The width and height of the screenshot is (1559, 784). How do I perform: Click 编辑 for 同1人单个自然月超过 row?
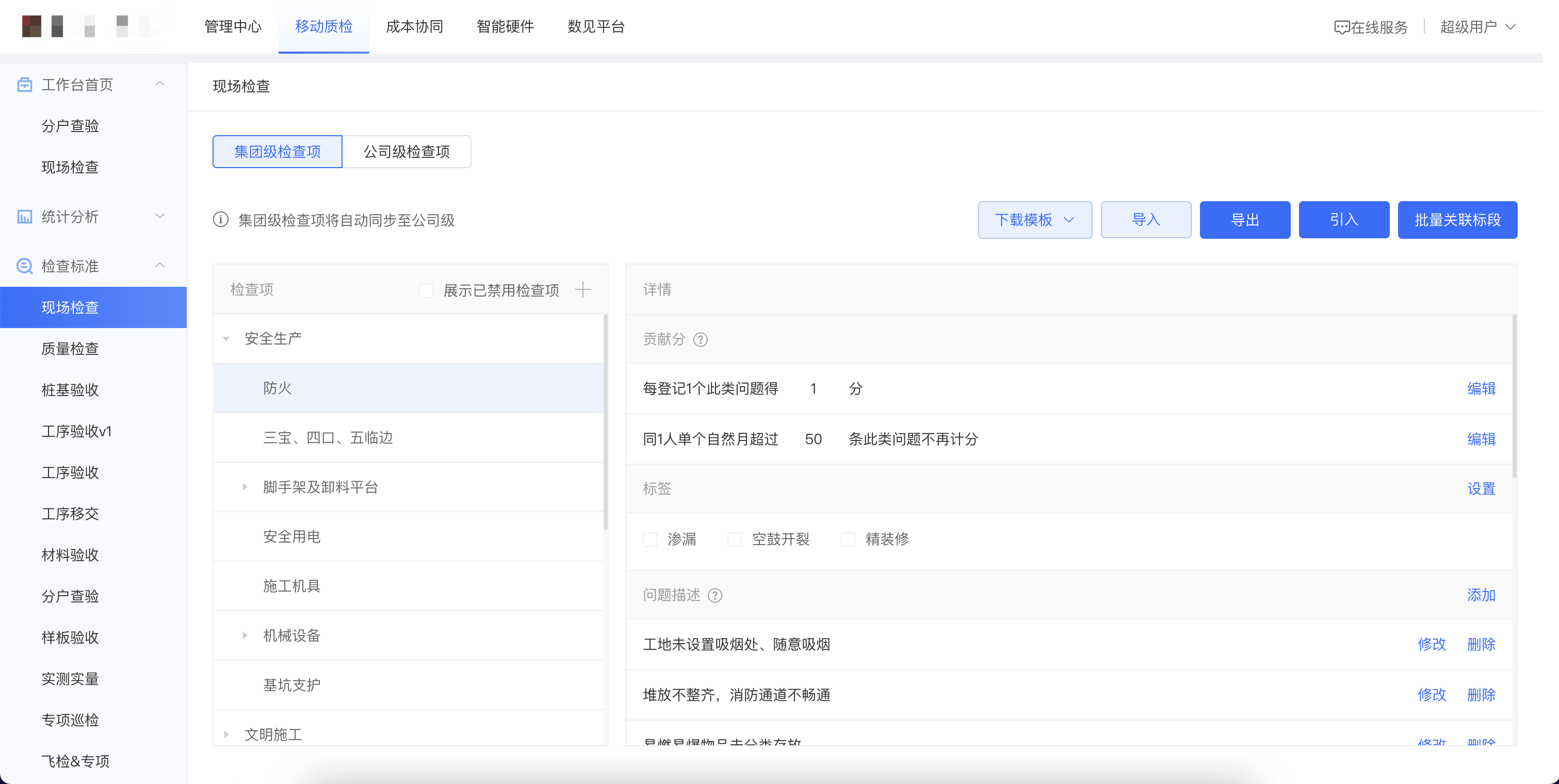(1481, 439)
